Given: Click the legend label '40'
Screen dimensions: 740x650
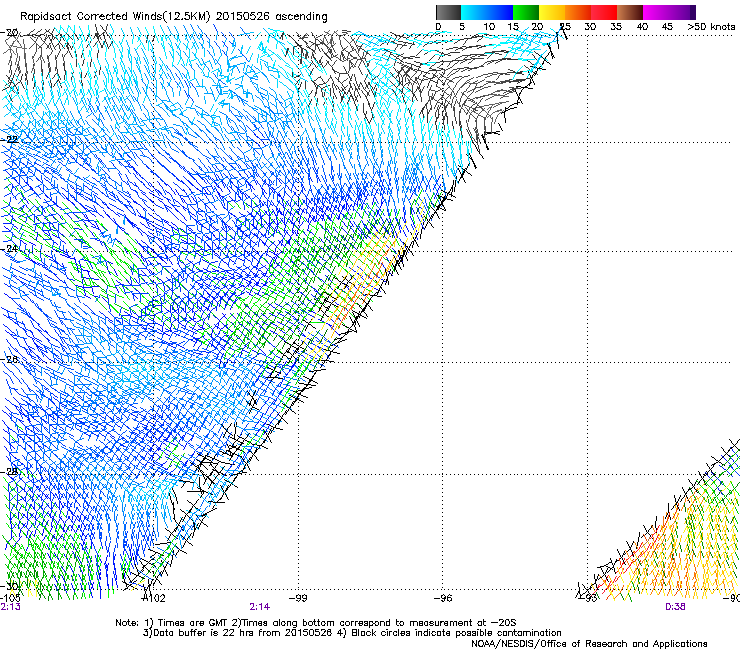Looking at the screenshot, I should coord(642,26).
